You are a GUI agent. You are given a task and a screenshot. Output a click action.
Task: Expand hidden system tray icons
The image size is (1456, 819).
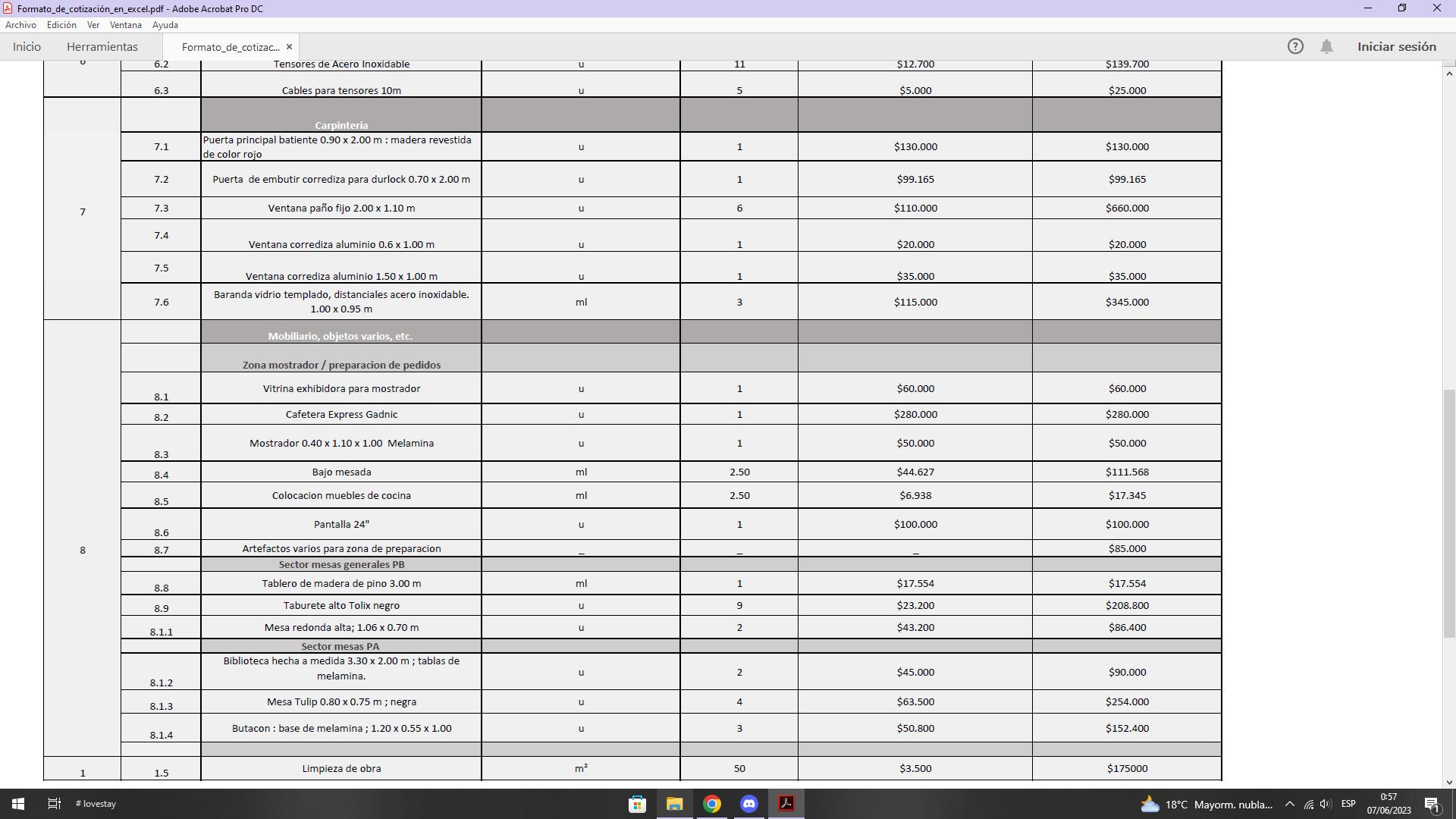[1289, 804]
